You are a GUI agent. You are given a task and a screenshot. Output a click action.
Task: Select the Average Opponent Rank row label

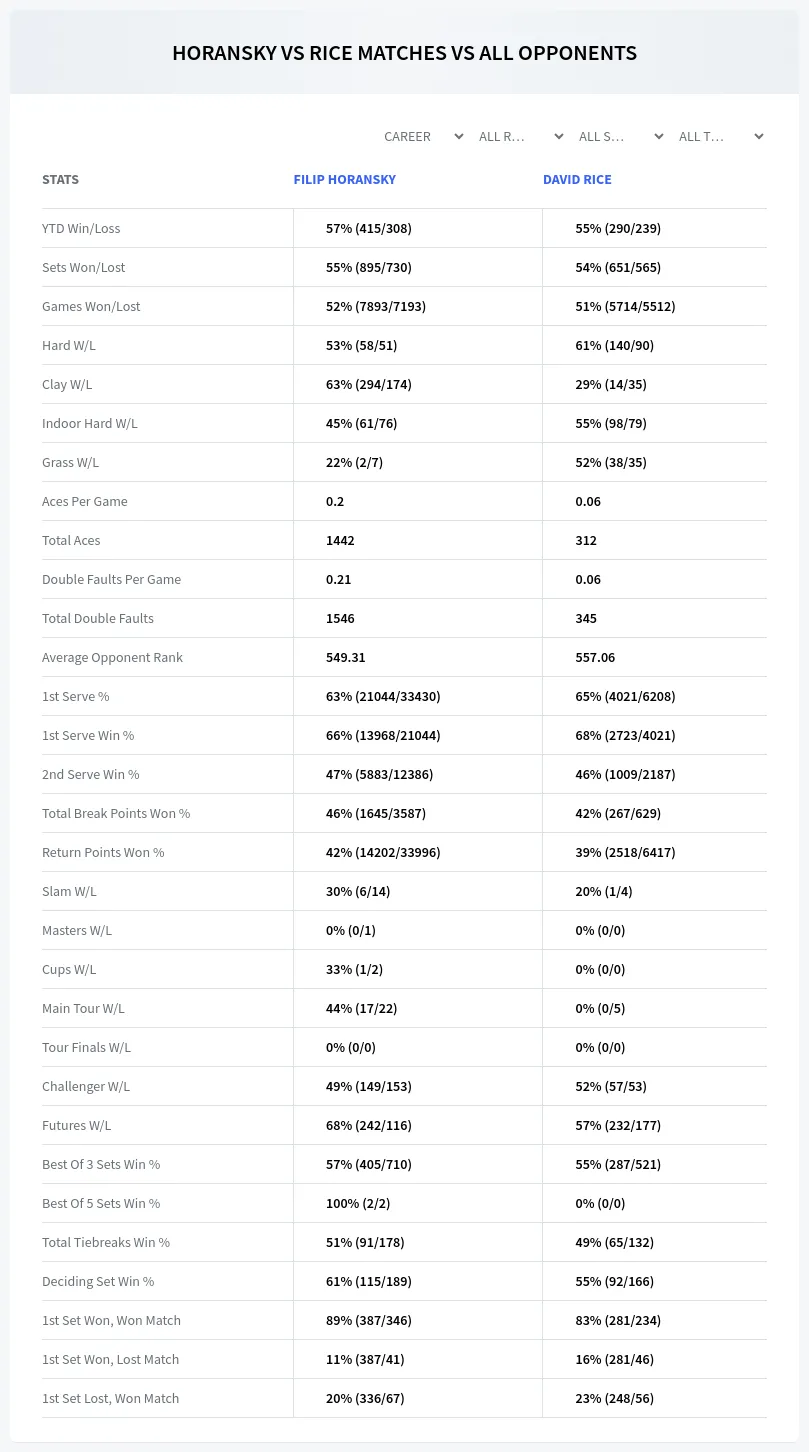tap(112, 657)
